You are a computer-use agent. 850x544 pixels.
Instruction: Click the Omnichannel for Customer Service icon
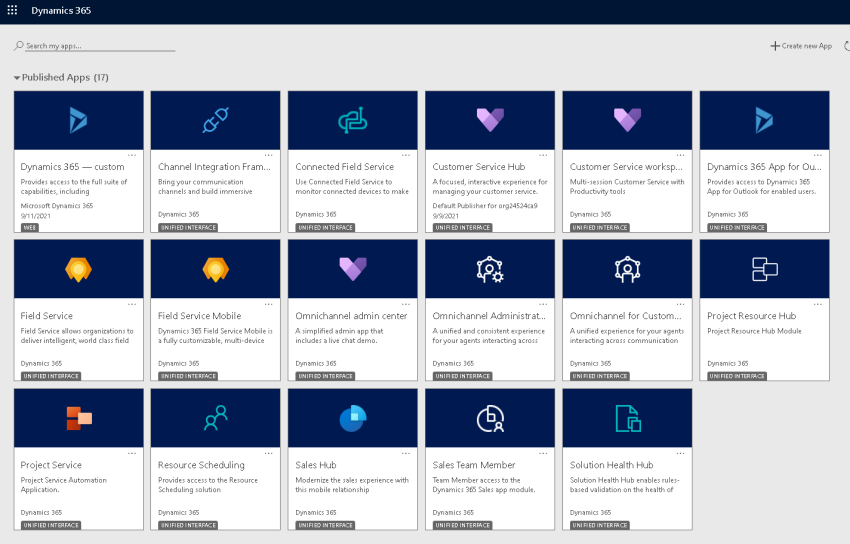[627, 269]
